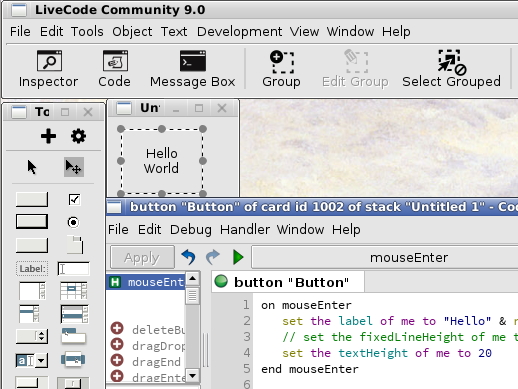Open the Code Editor Window menu

click(x=300, y=230)
